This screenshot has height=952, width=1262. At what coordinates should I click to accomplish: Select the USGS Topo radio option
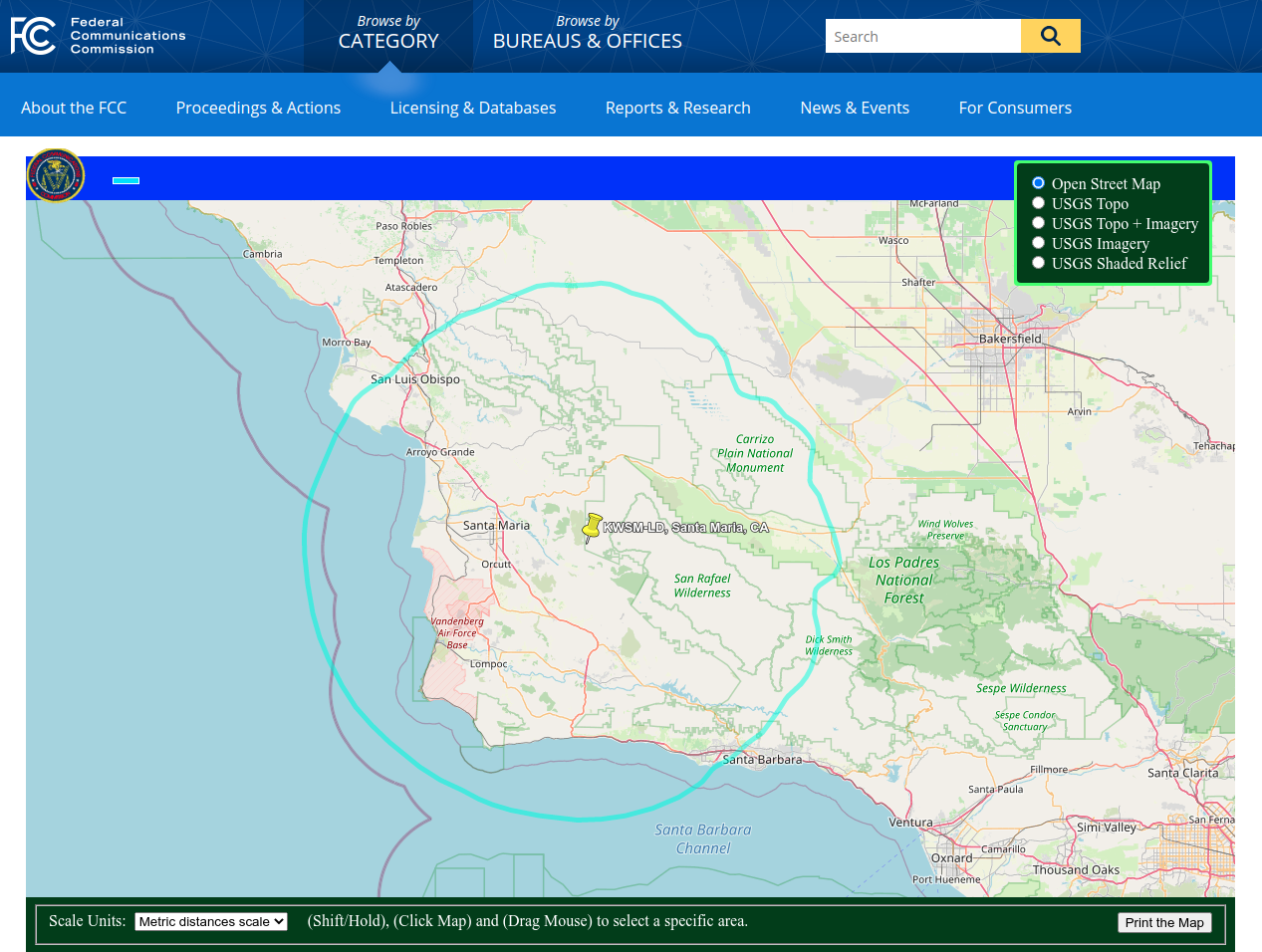[x=1038, y=203]
